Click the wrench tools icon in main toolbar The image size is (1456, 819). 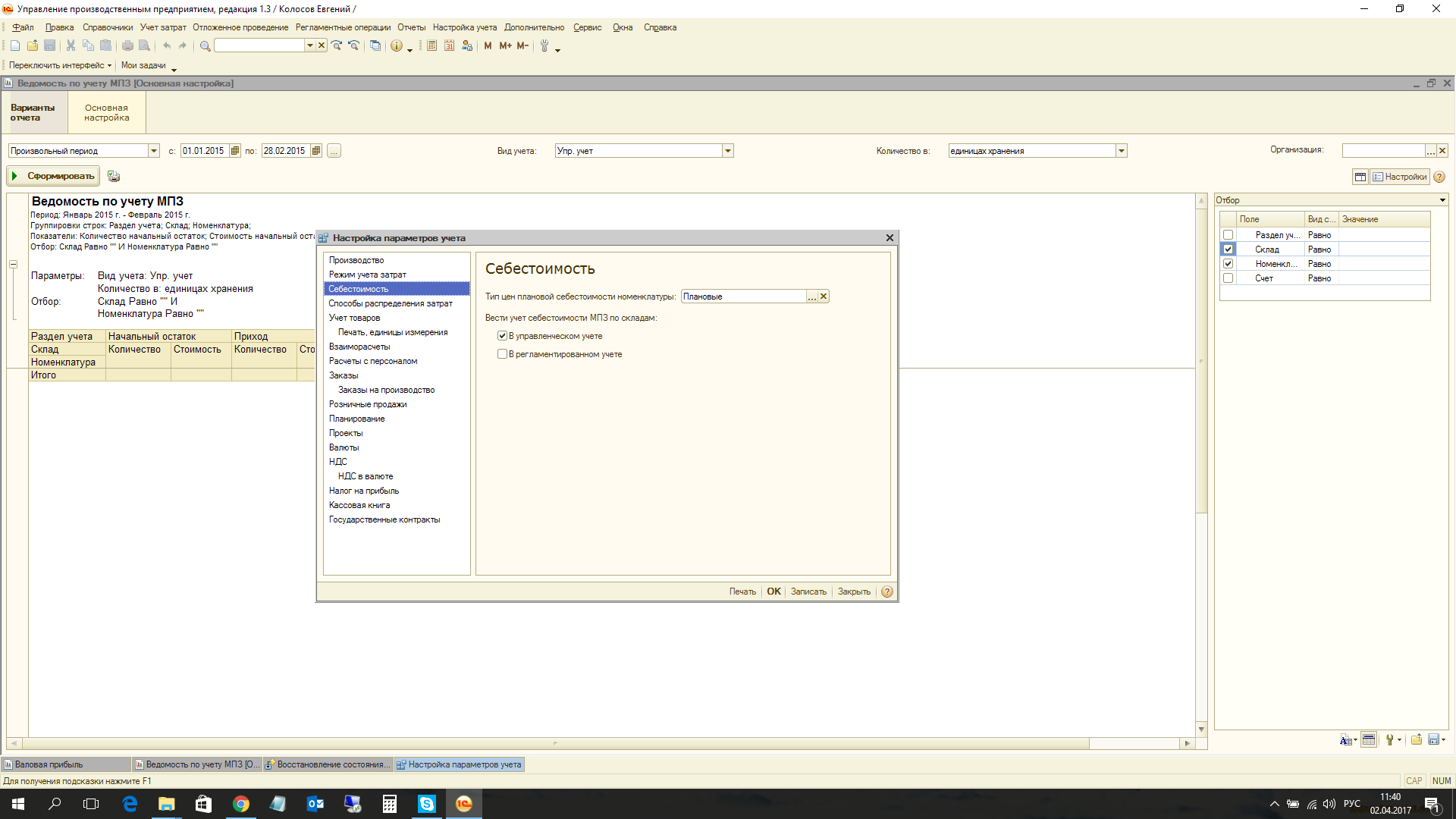click(544, 46)
